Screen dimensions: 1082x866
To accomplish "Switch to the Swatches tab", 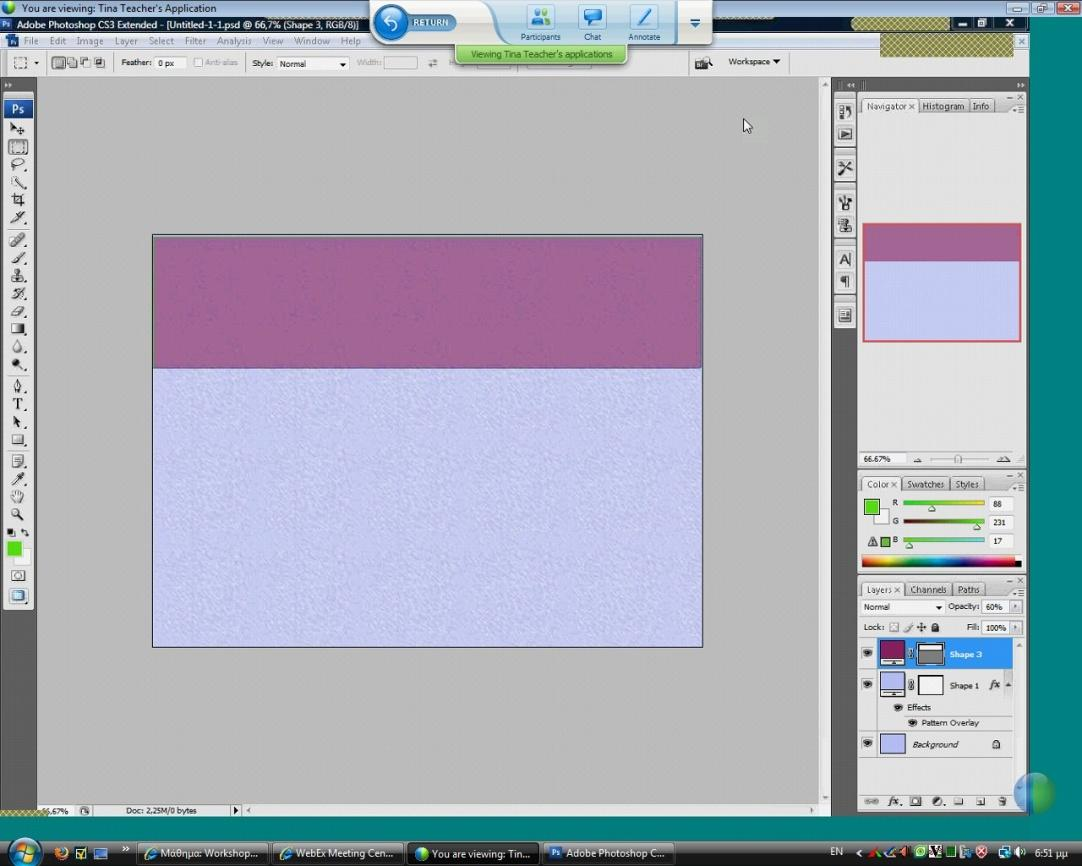I will [925, 484].
